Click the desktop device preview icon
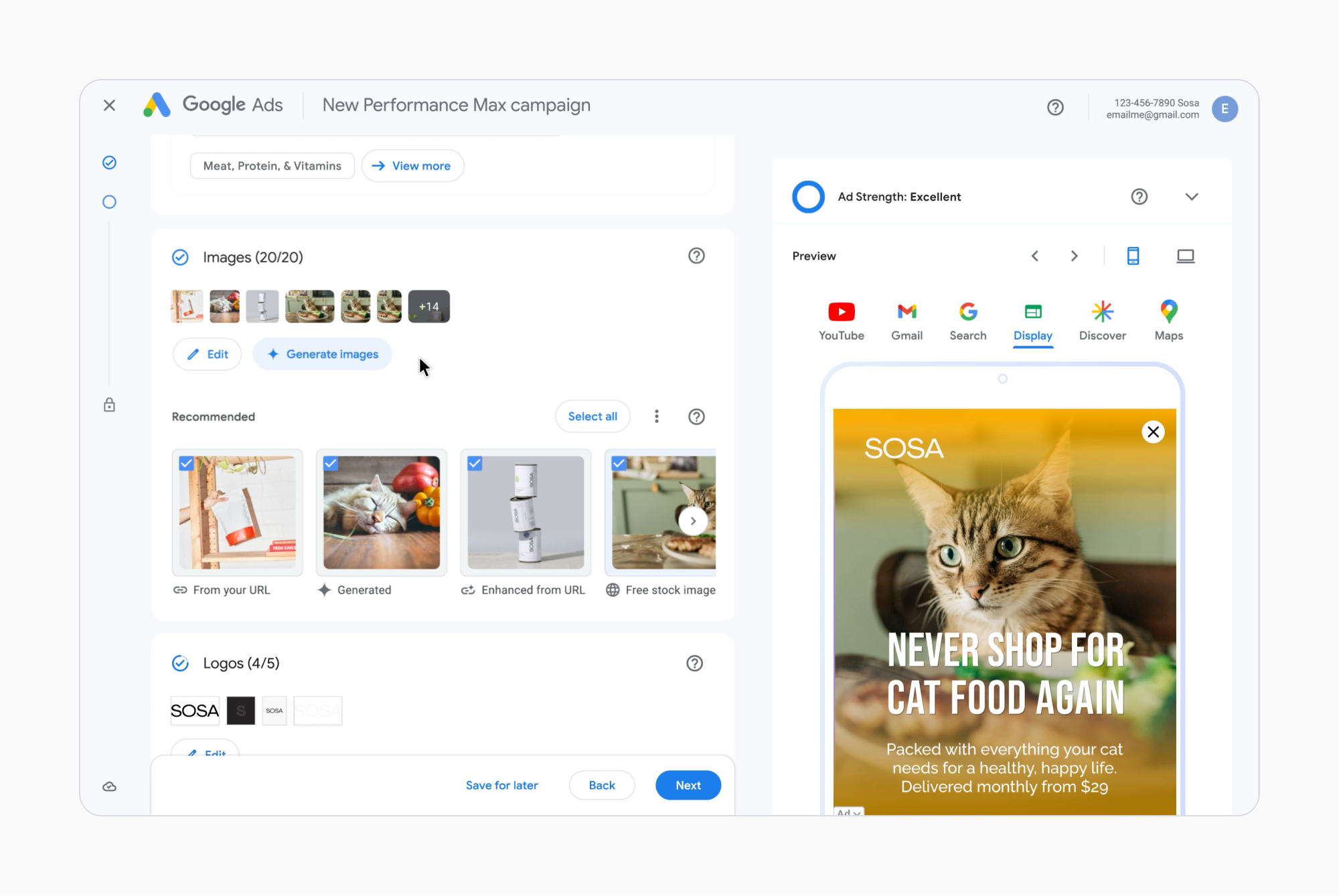 tap(1185, 256)
